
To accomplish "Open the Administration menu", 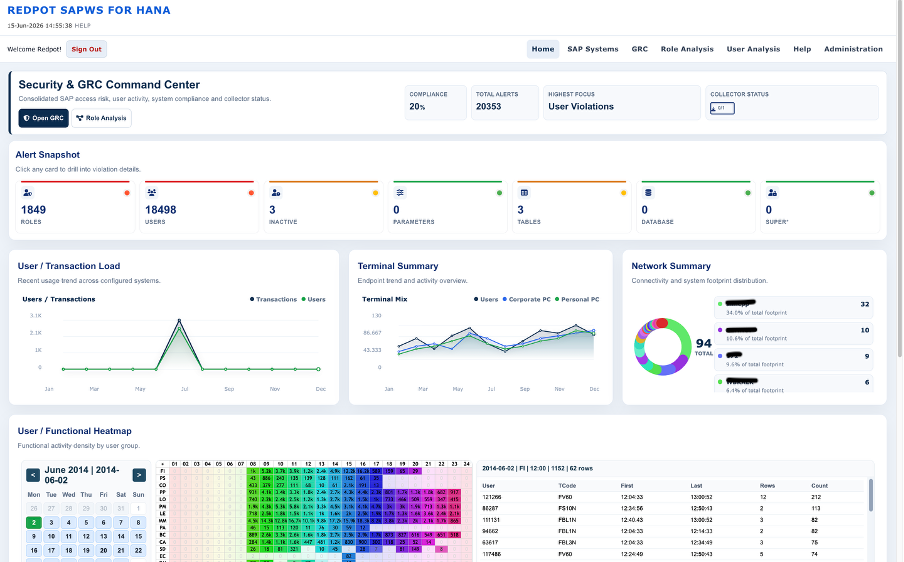I will 853,49.
